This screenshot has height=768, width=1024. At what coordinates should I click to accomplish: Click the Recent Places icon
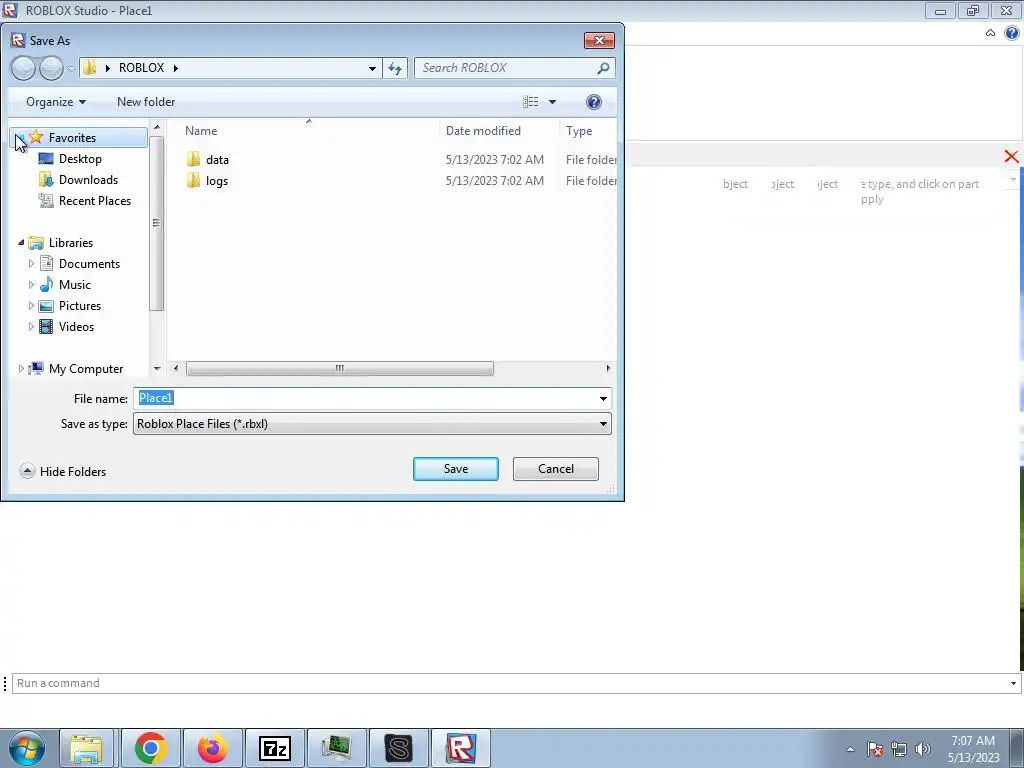click(x=46, y=200)
